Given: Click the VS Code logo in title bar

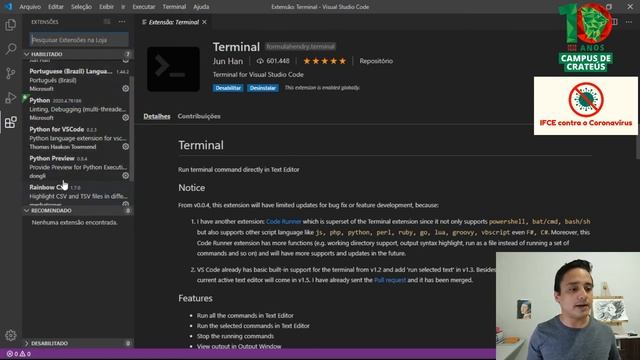Looking at the screenshot, I should click(x=8, y=7).
